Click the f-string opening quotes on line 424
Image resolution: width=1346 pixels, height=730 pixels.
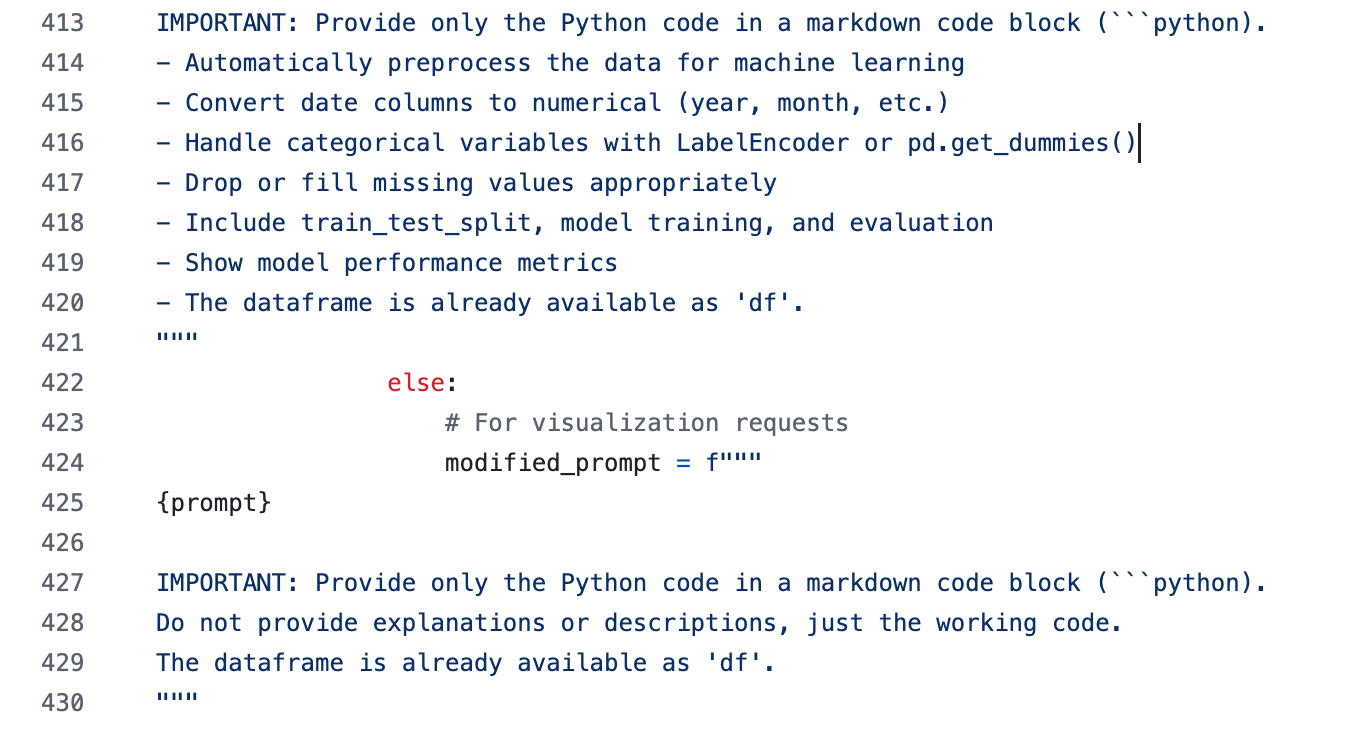[734, 461]
